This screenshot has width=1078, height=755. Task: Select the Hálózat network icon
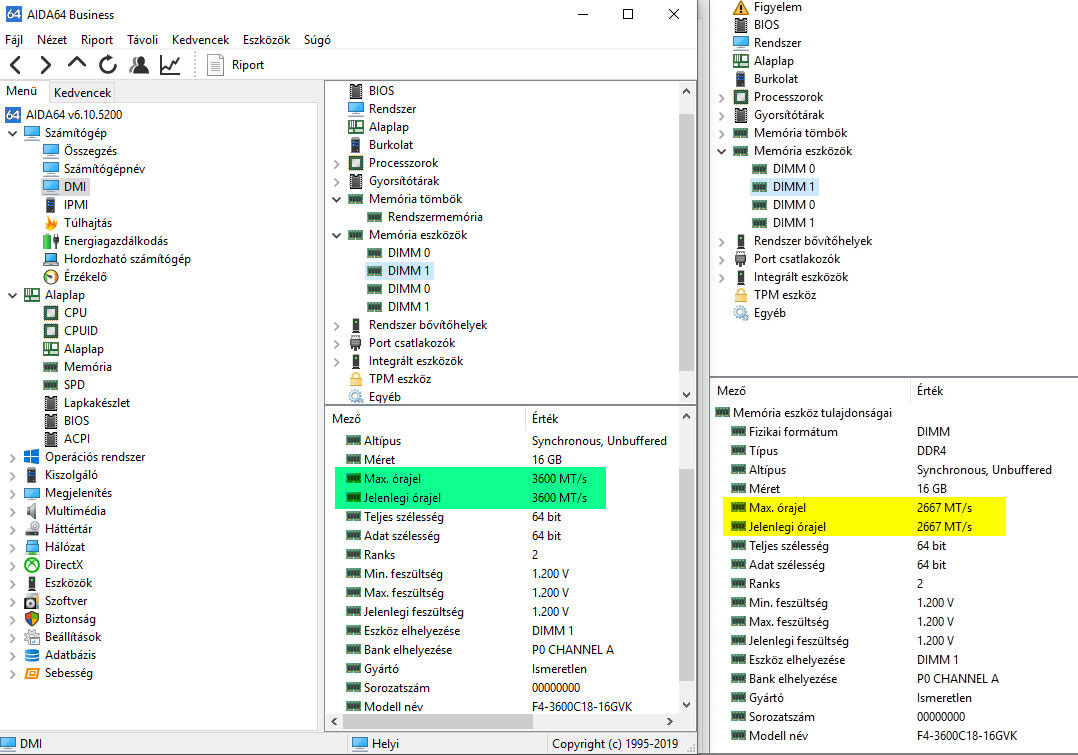[32, 547]
